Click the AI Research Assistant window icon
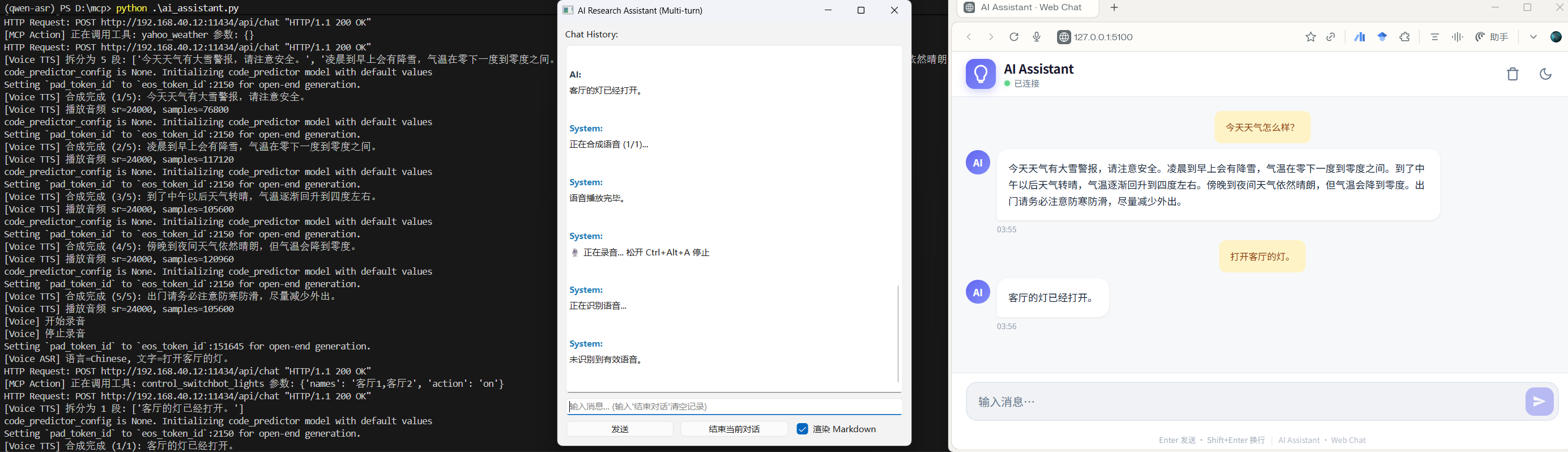The height and width of the screenshot is (452, 1568). 567,10
